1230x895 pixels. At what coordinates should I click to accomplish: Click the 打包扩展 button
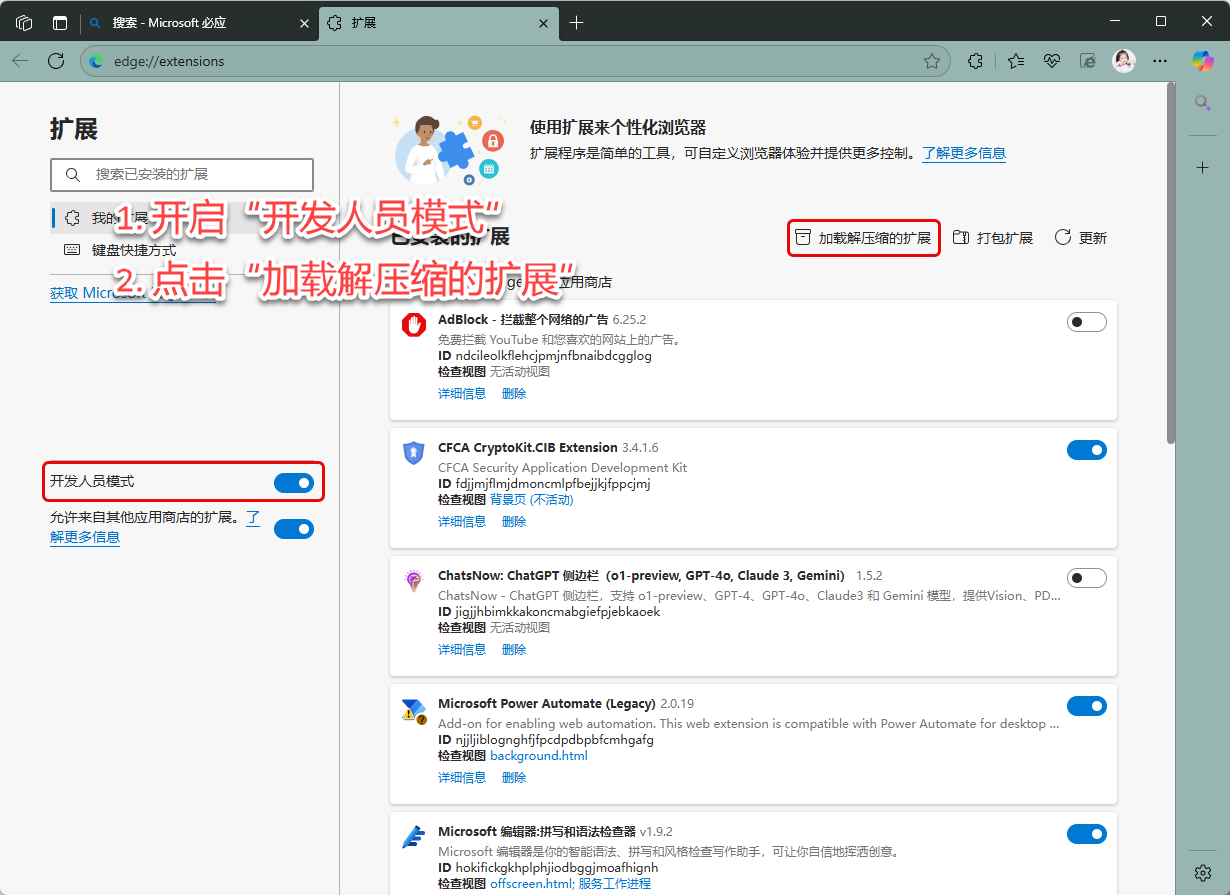tap(992, 238)
